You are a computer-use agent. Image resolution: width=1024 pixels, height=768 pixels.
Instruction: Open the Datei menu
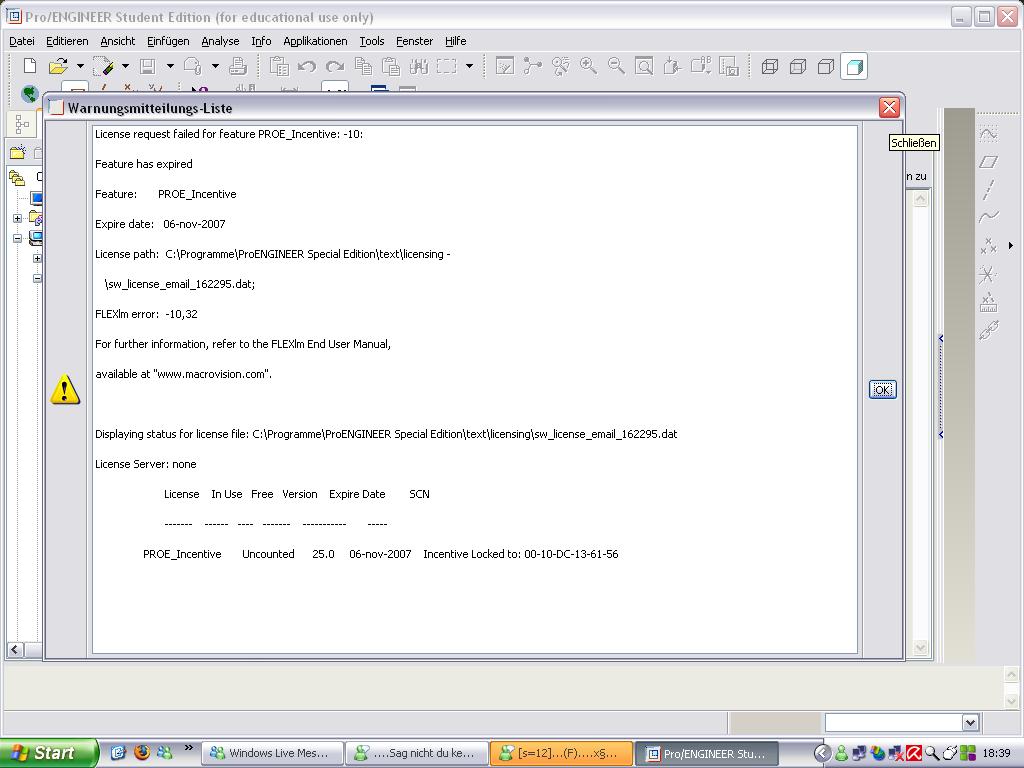point(22,41)
